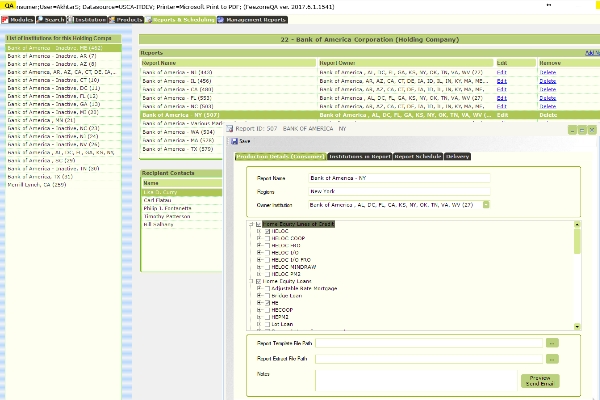The width and height of the screenshot is (600, 400).
Task: Toggle Adjustable Rate Mortgage checkbox
Action: click(267, 289)
